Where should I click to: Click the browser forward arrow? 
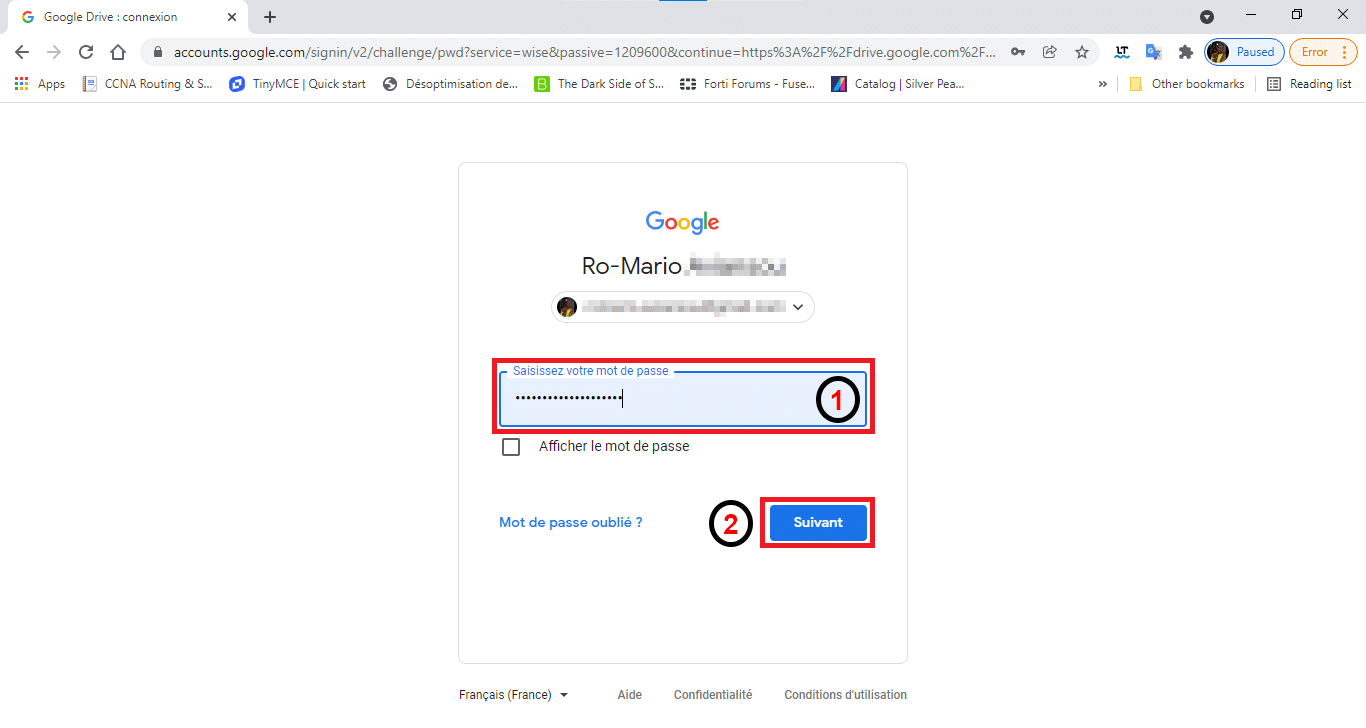coord(54,52)
